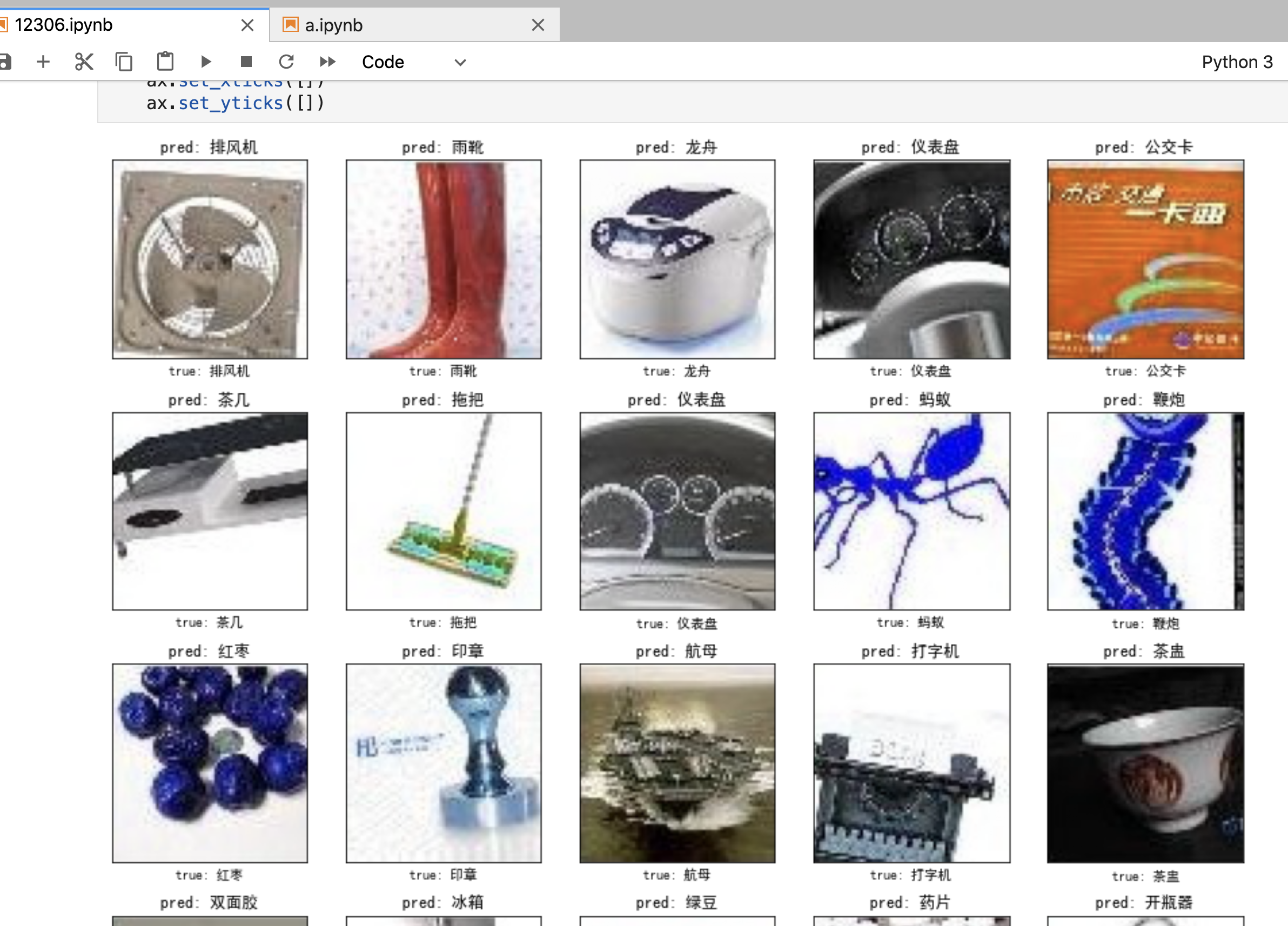Run the selected cell
Image resolution: width=1288 pixels, height=926 pixels.
(x=206, y=61)
